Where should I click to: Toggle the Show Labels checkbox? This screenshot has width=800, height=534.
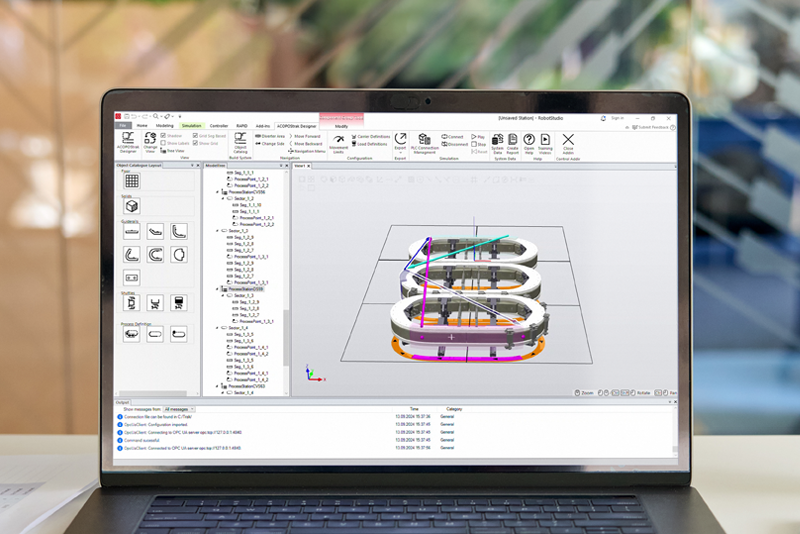[164, 143]
